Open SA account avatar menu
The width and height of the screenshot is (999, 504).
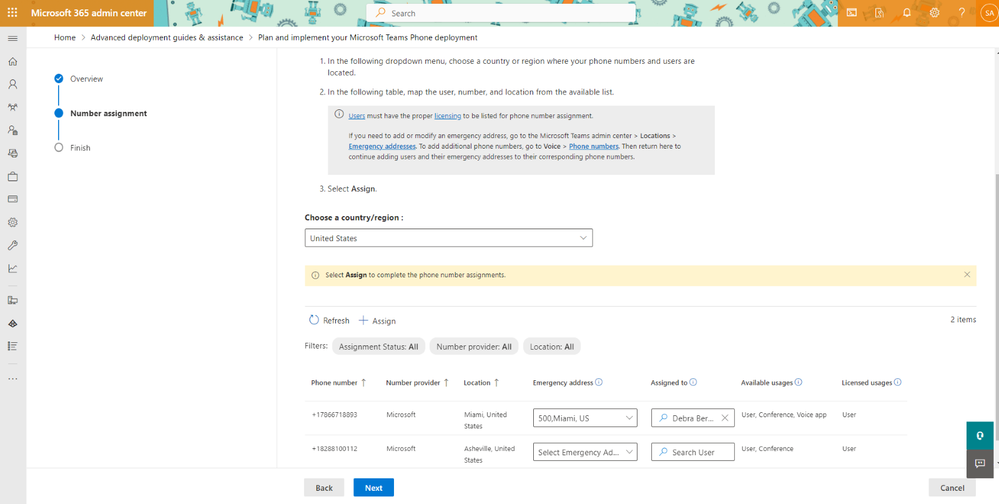989,13
